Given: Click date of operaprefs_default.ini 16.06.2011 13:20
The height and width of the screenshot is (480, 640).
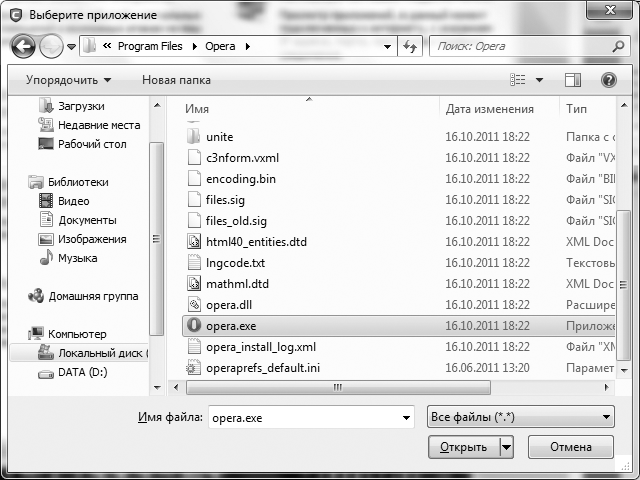Looking at the screenshot, I should point(487,368).
